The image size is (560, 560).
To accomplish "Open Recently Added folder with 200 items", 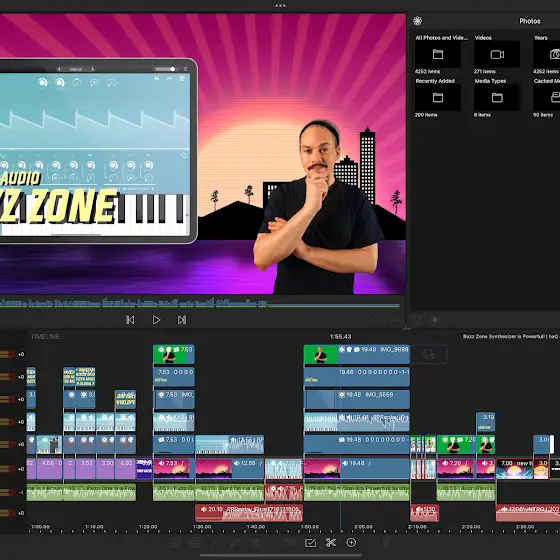I will tap(438, 98).
